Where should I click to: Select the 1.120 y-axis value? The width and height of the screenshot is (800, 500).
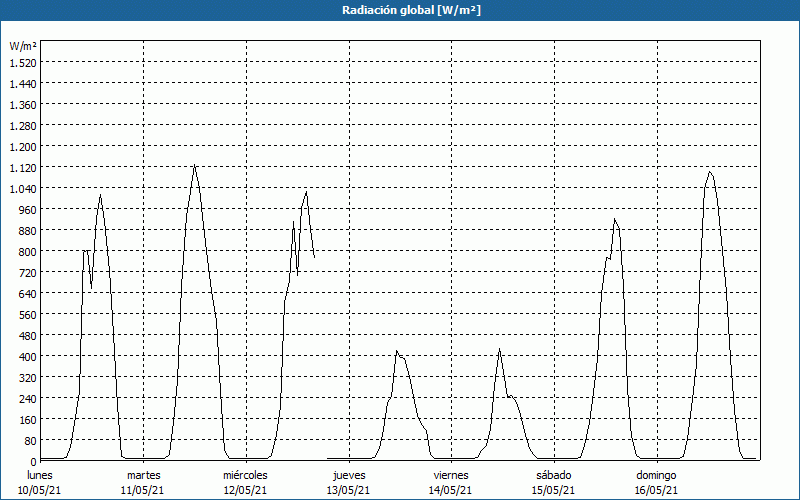pos(23,167)
